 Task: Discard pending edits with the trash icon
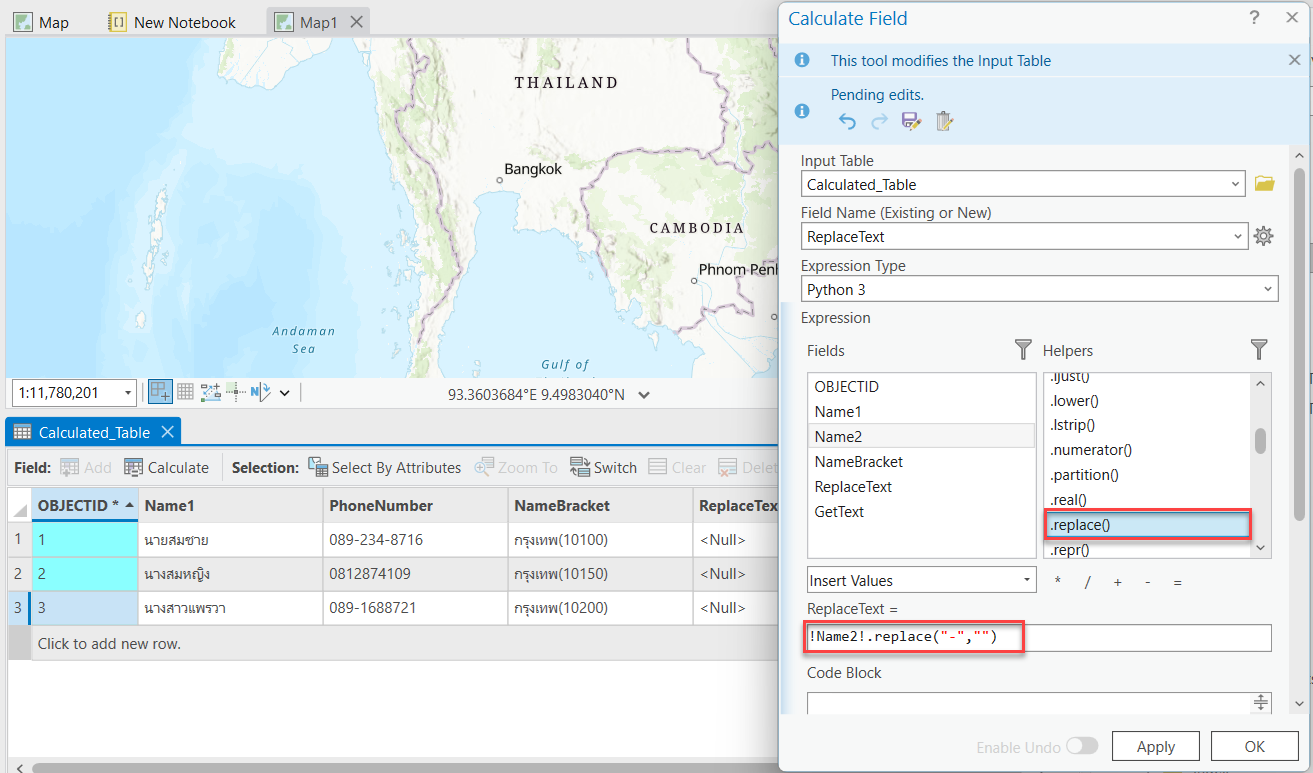(944, 120)
